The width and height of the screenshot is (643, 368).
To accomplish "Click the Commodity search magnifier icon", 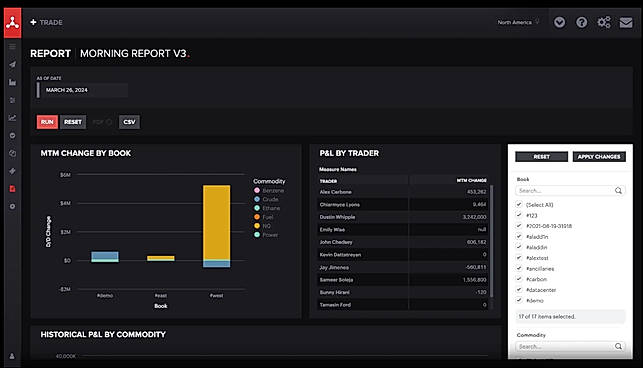I will pos(618,347).
